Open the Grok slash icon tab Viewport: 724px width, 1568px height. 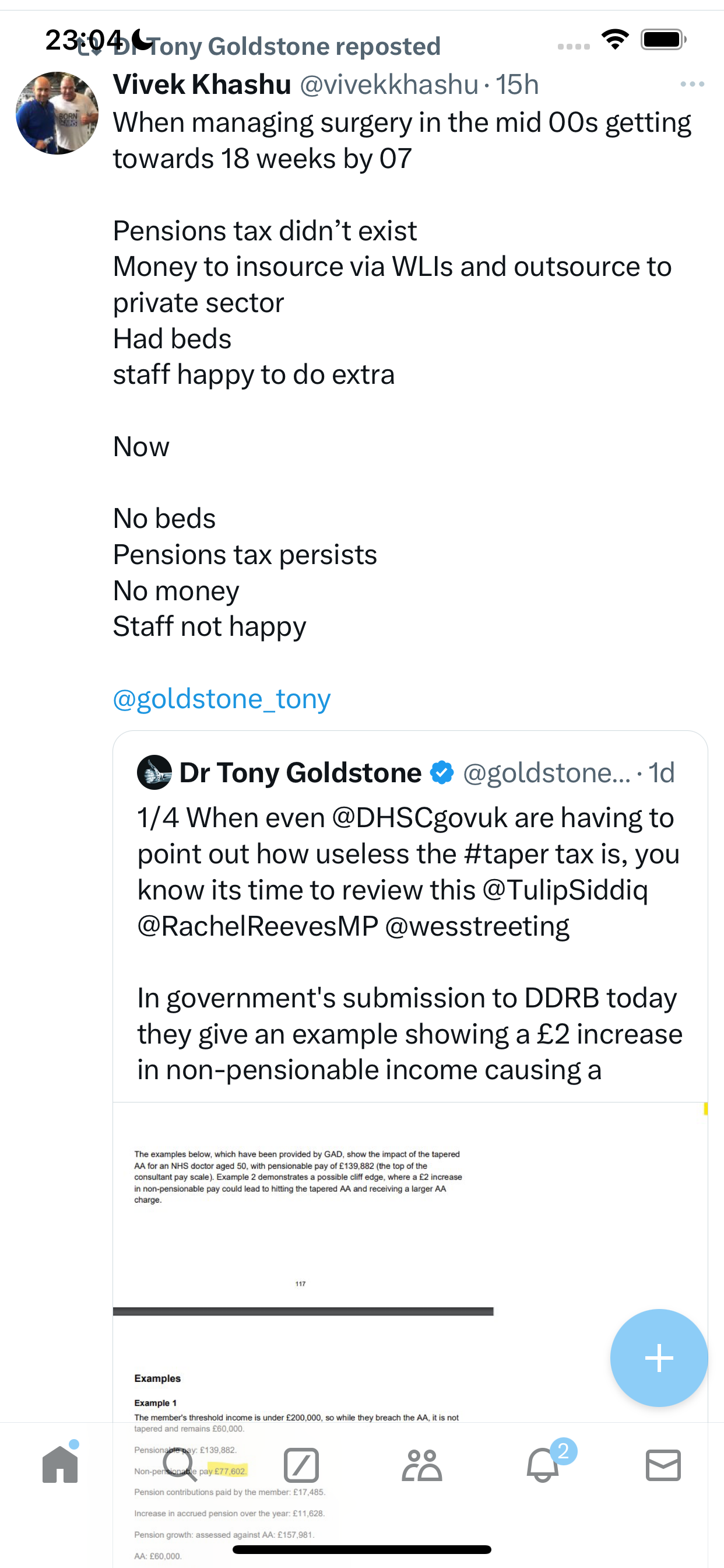301,1465
